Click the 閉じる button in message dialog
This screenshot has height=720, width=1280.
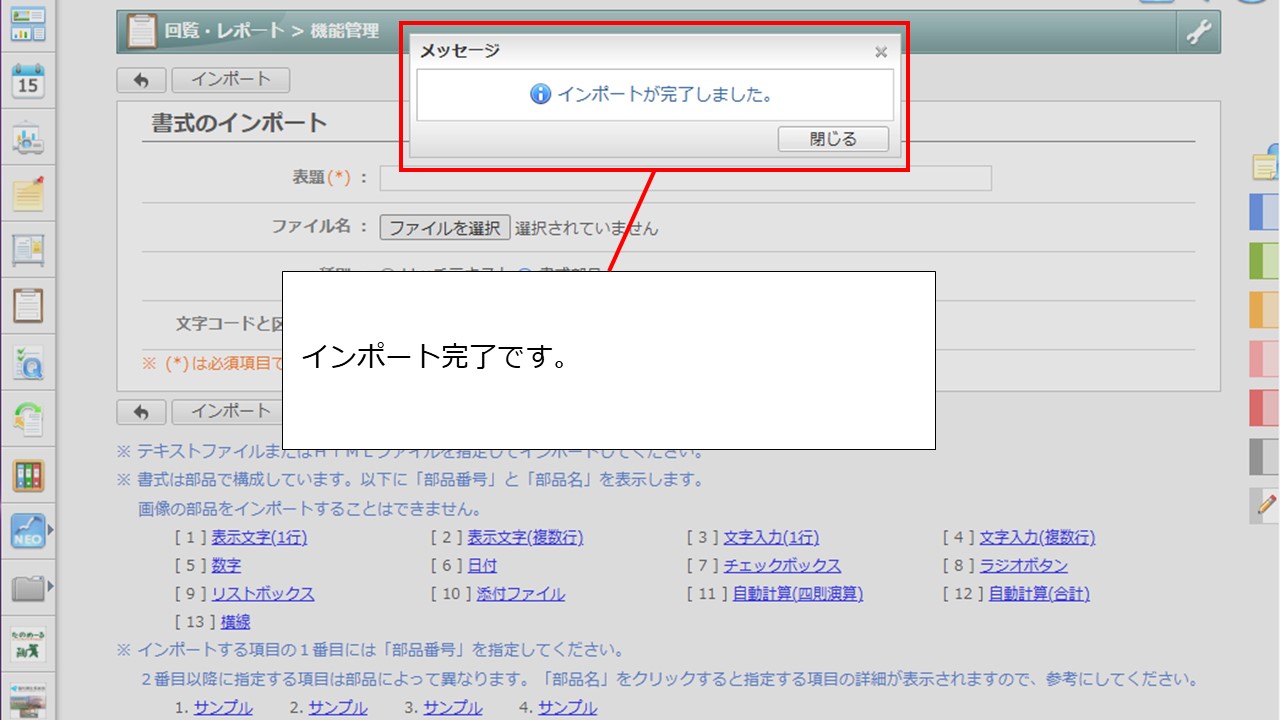point(833,139)
